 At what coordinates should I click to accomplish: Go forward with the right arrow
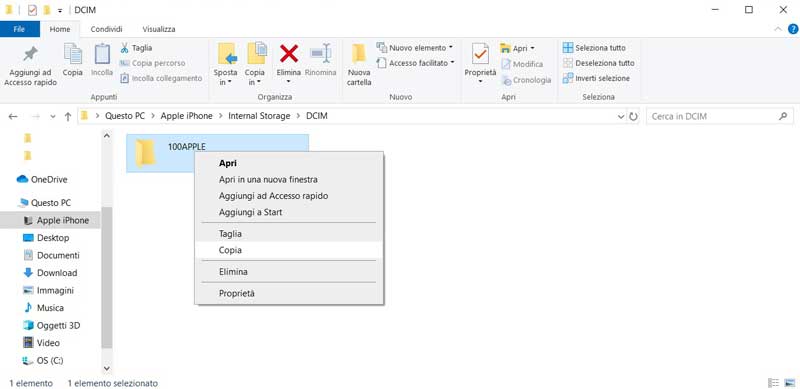coord(36,116)
